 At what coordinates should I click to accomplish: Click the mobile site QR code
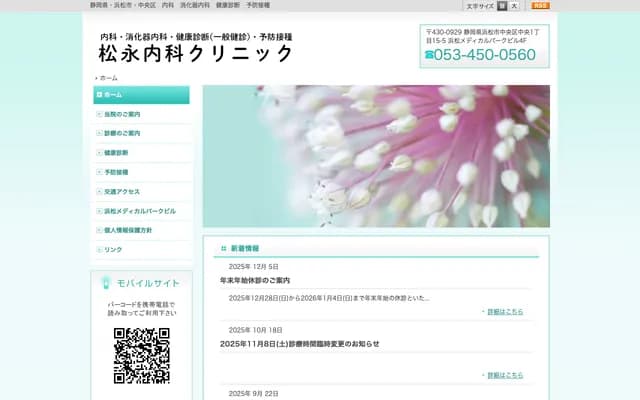tap(141, 356)
